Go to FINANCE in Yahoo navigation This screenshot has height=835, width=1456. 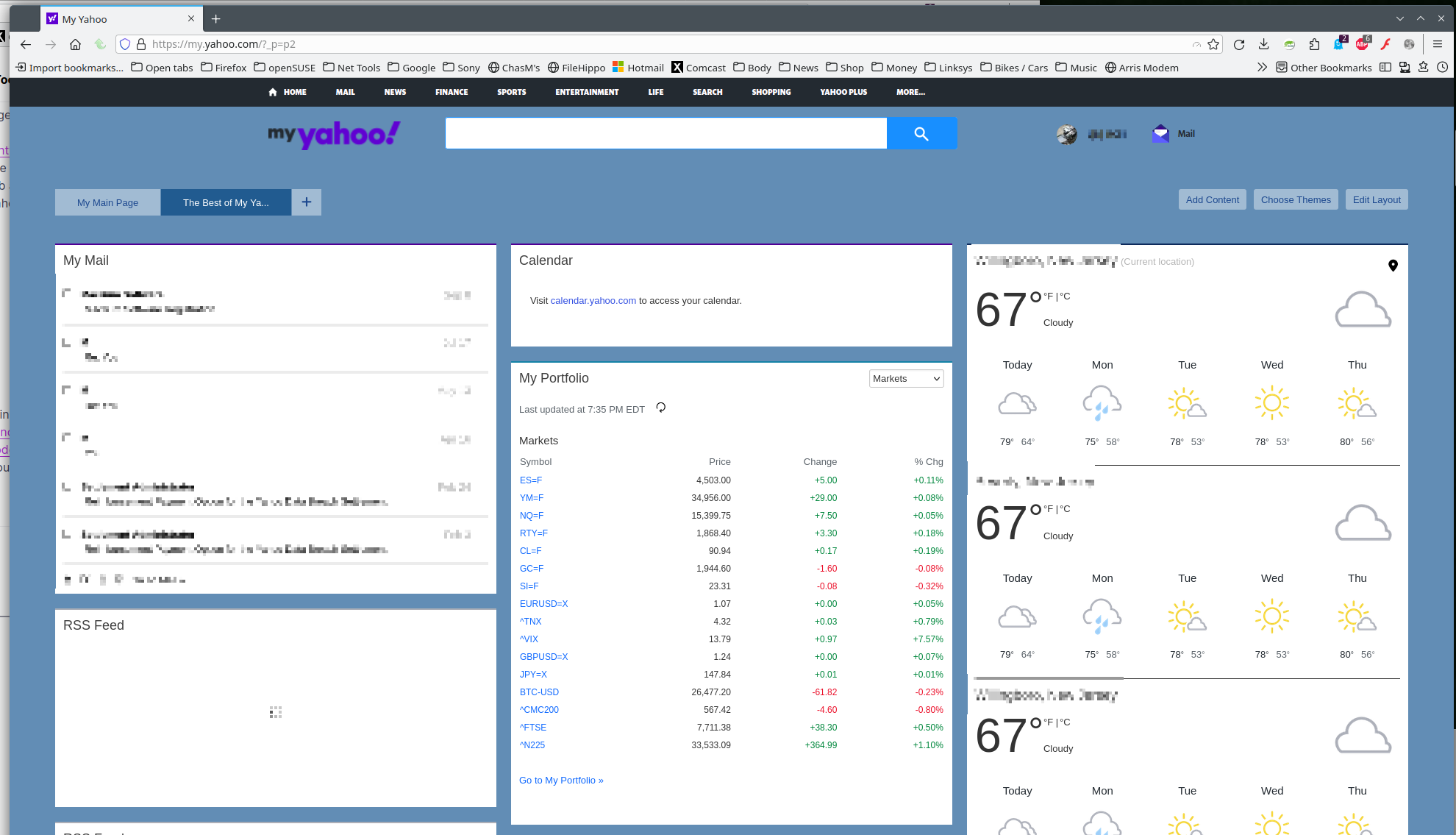click(452, 92)
